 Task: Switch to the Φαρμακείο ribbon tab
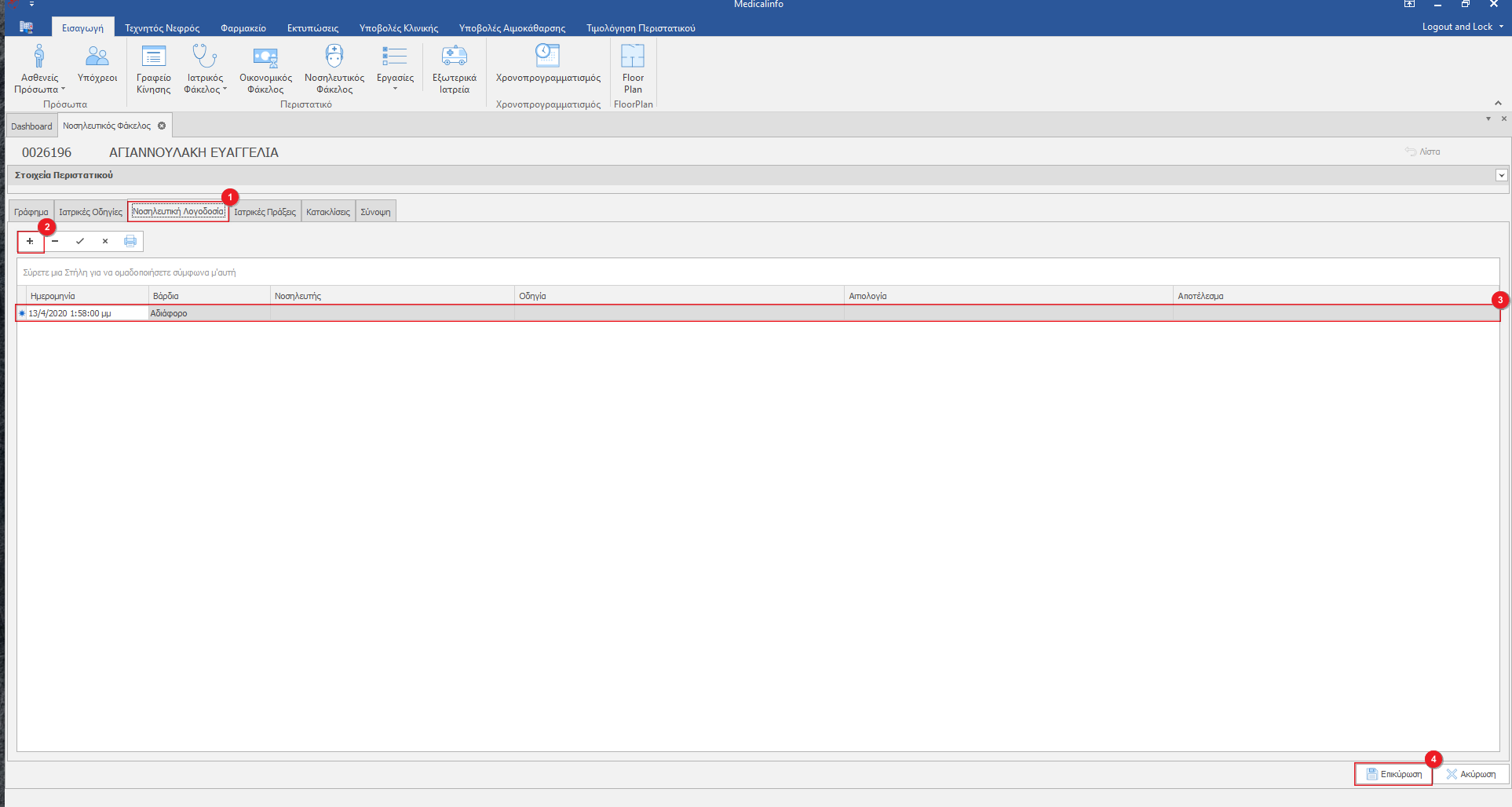click(243, 28)
